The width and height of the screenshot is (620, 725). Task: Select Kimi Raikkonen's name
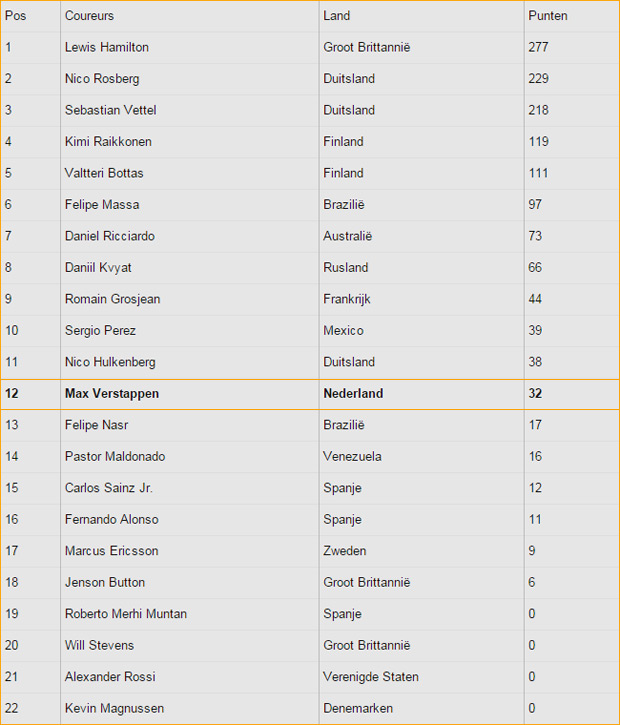pos(108,141)
